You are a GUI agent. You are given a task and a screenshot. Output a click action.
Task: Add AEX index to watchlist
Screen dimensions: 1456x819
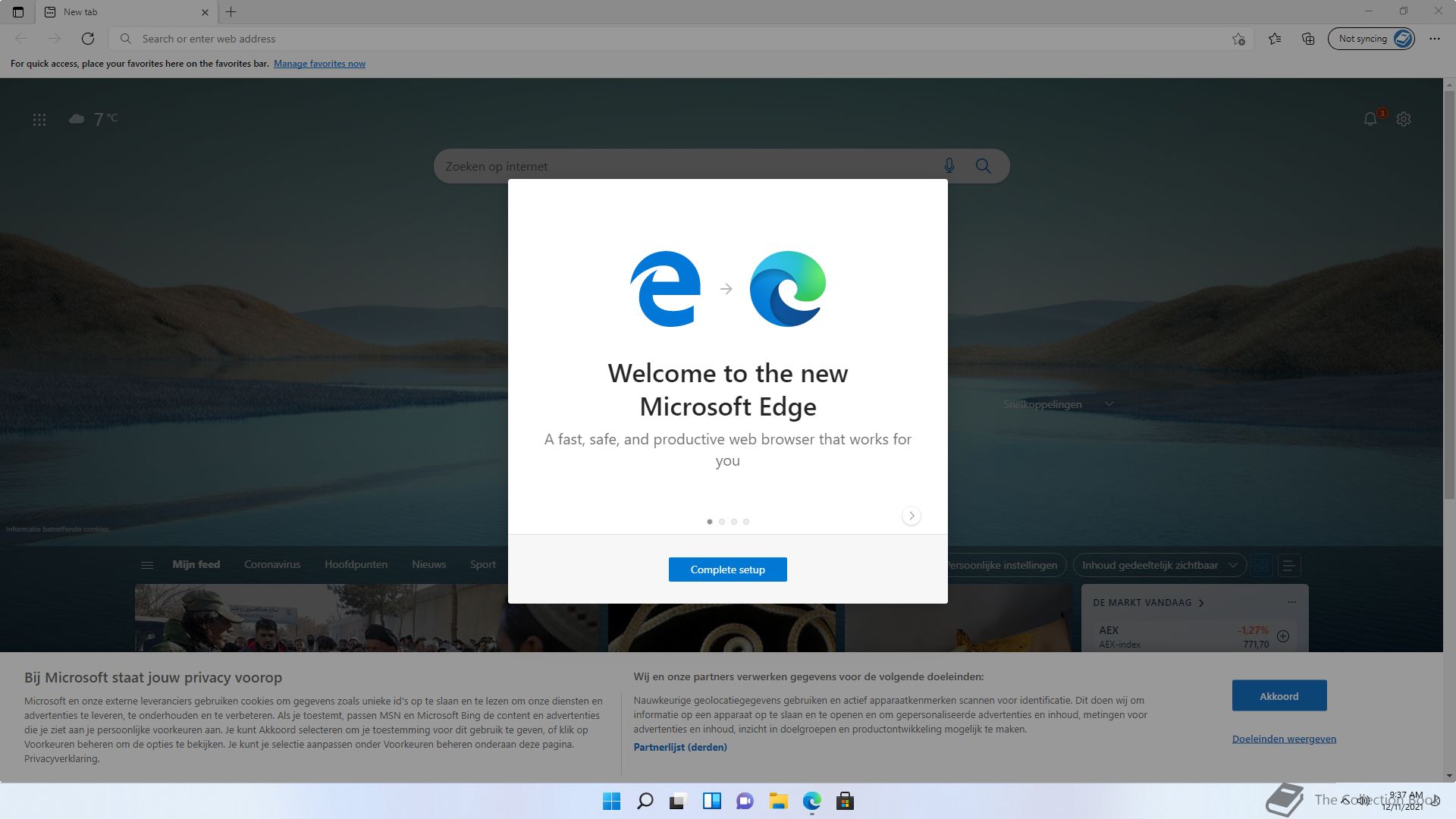(1283, 636)
